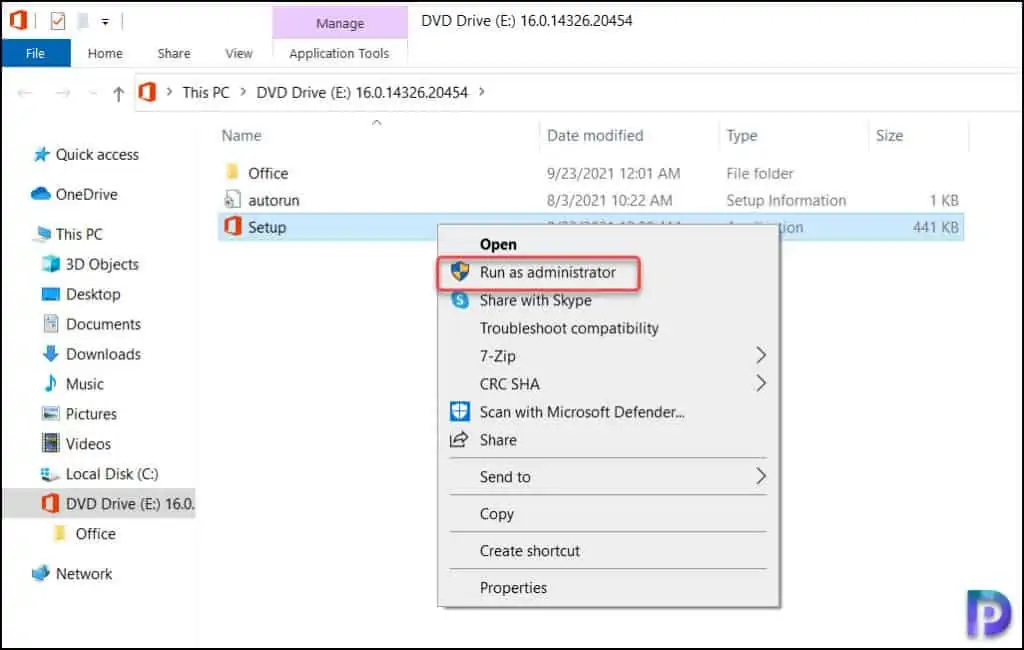Expand the chevron after DVD Drive breadcrumb
The image size is (1024, 650).
[x=482, y=92]
